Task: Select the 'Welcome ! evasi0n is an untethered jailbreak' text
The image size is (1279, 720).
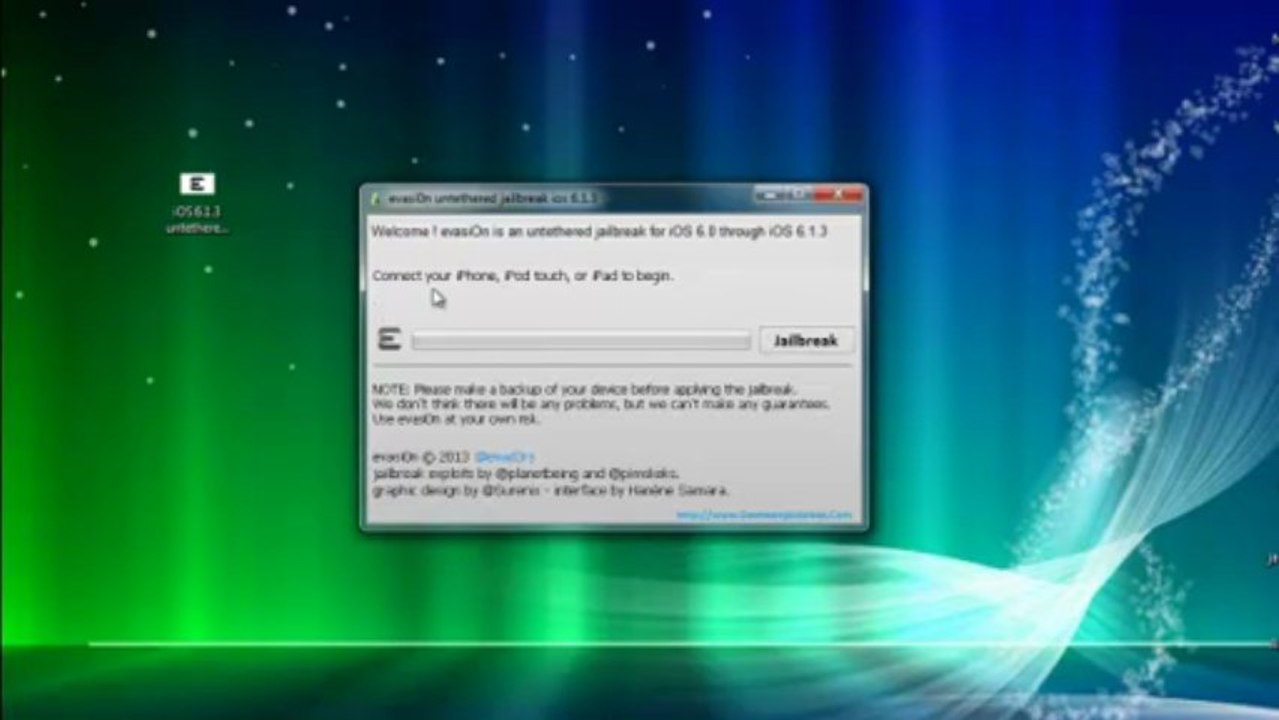Action: (x=600, y=232)
